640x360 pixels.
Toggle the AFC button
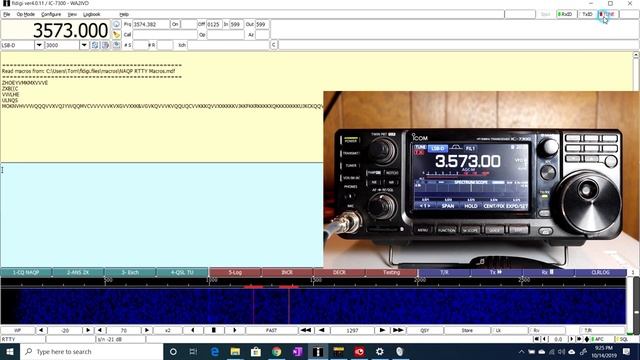coord(599,339)
